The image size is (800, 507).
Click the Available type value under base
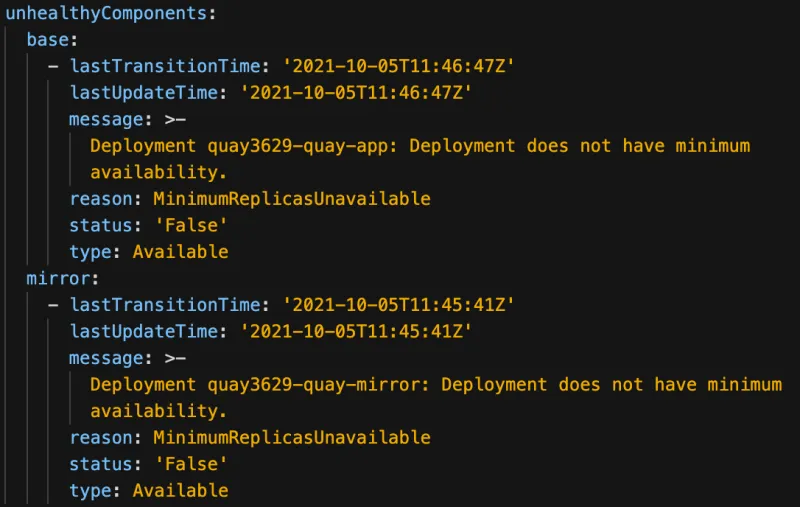pos(180,252)
